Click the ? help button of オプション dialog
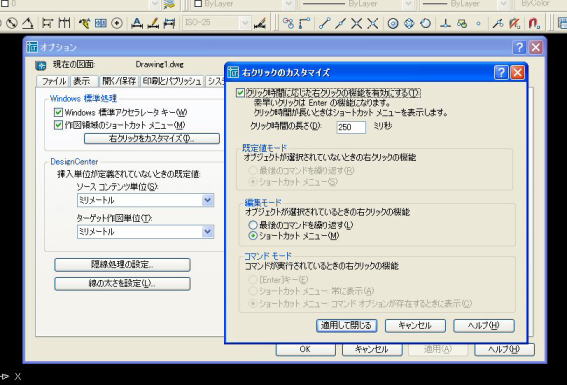 click(x=519, y=47)
